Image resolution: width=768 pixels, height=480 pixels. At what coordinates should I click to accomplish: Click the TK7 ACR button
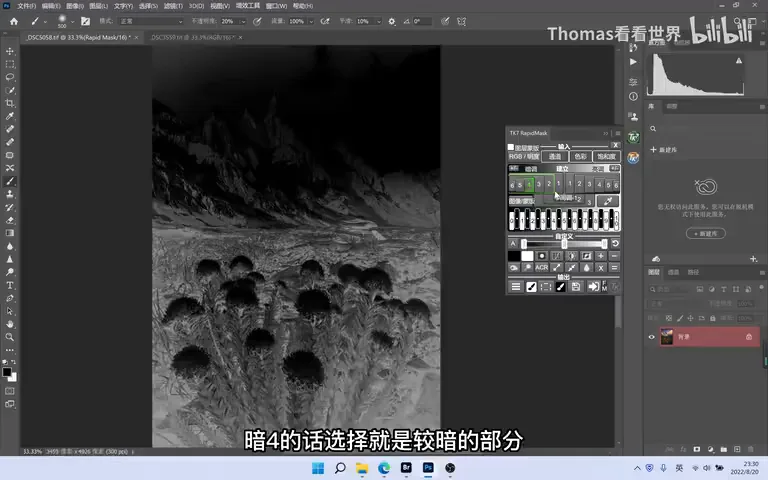541,267
